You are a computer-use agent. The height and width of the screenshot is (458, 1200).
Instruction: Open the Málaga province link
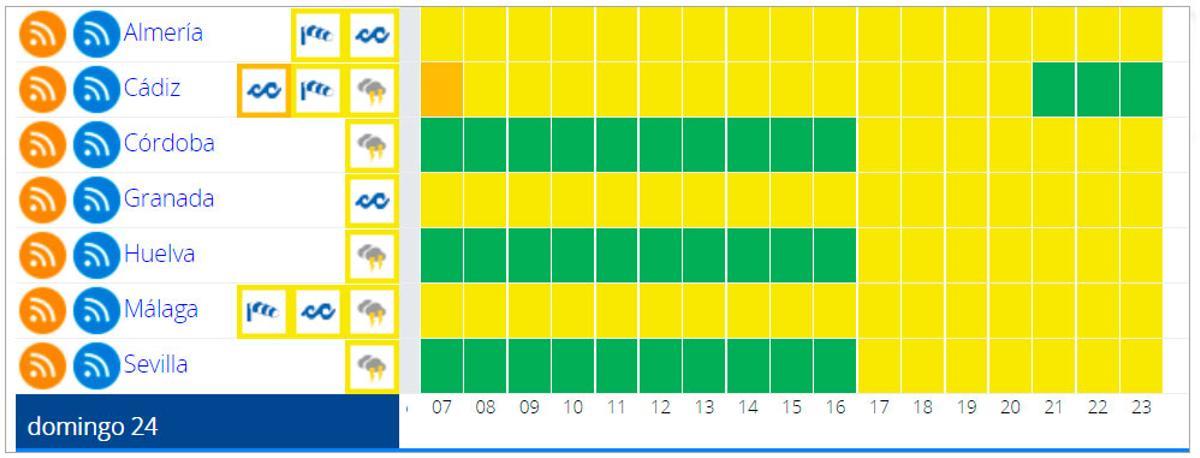pyautogui.click(x=161, y=309)
